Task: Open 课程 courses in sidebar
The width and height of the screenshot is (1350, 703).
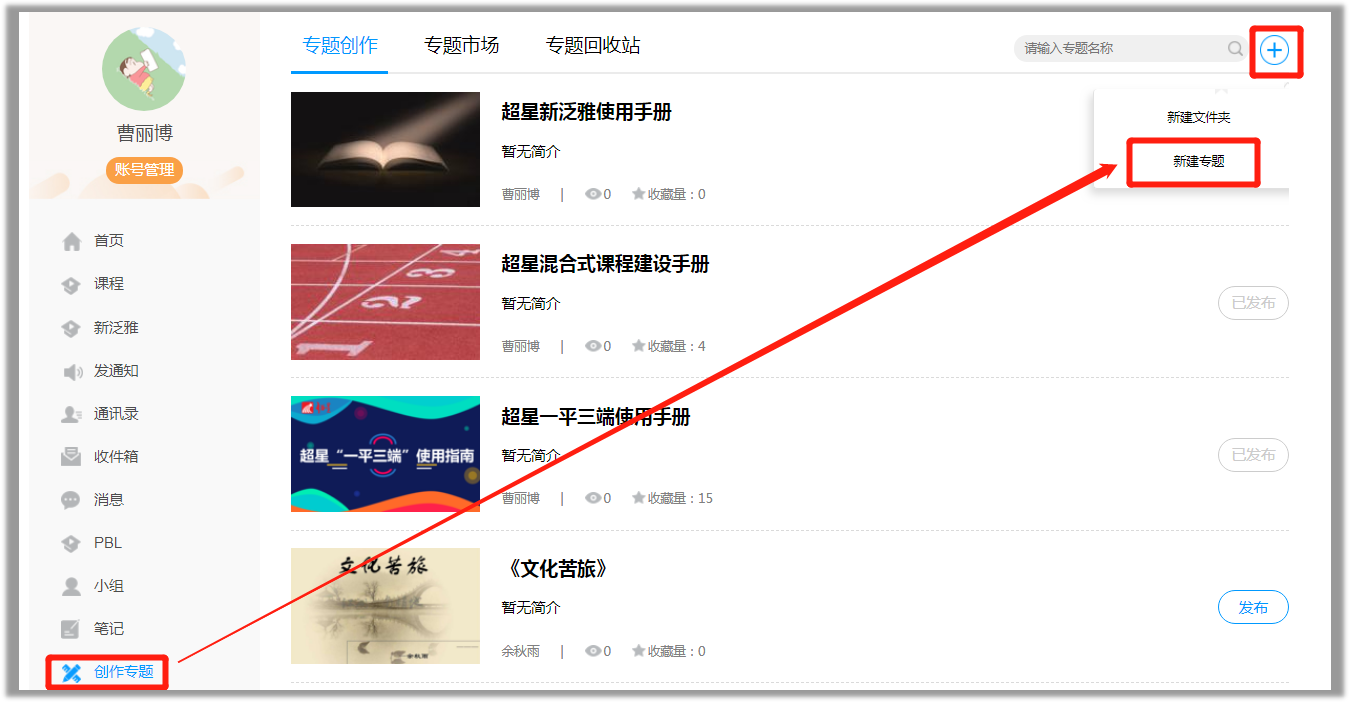Action: coord(109,284)
